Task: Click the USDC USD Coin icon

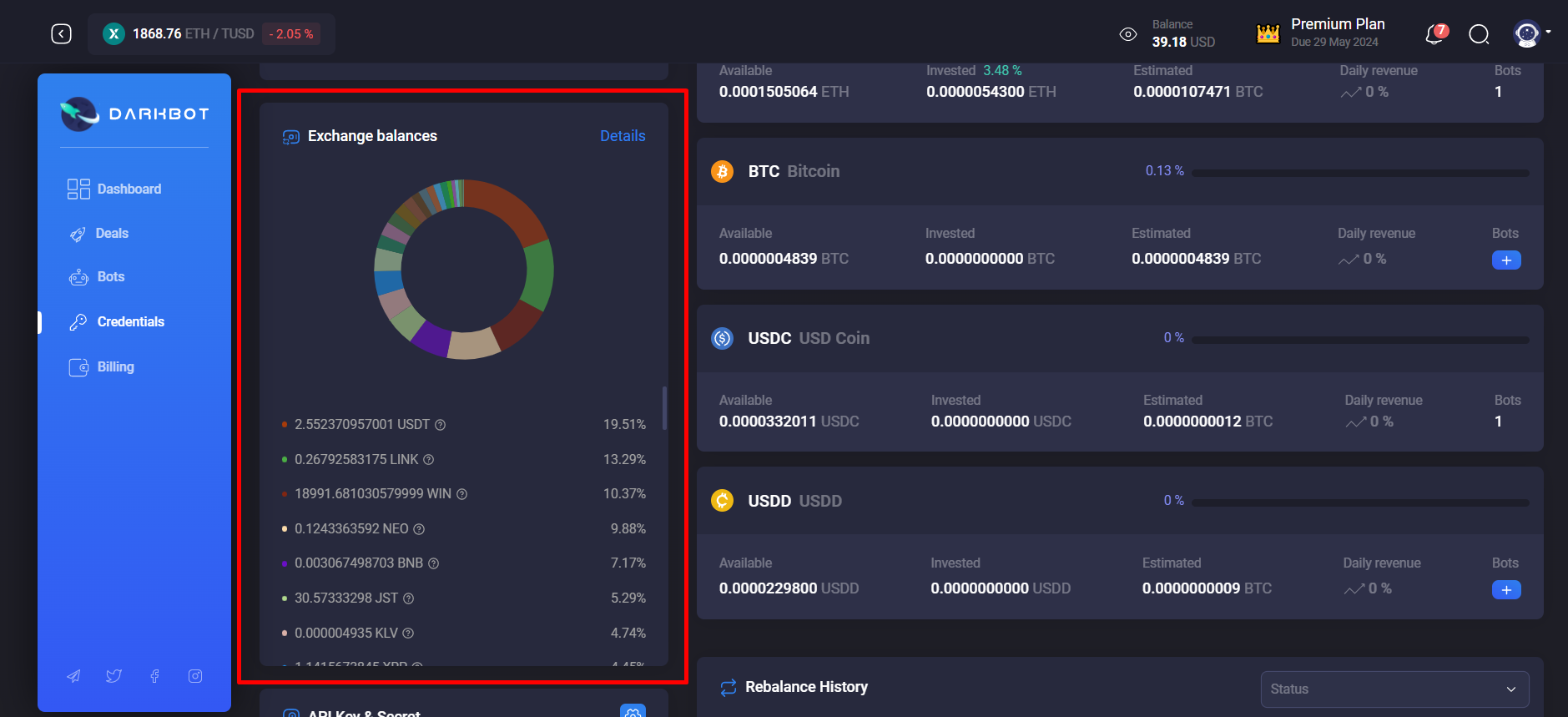Action: [x=722, y=338]
